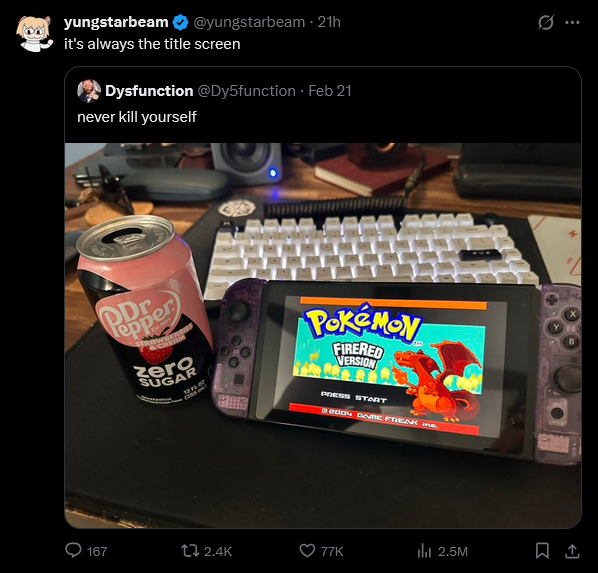Click the Feb 21 quoted tweet date
Screen dimensions: 598x573
(330, 91)
